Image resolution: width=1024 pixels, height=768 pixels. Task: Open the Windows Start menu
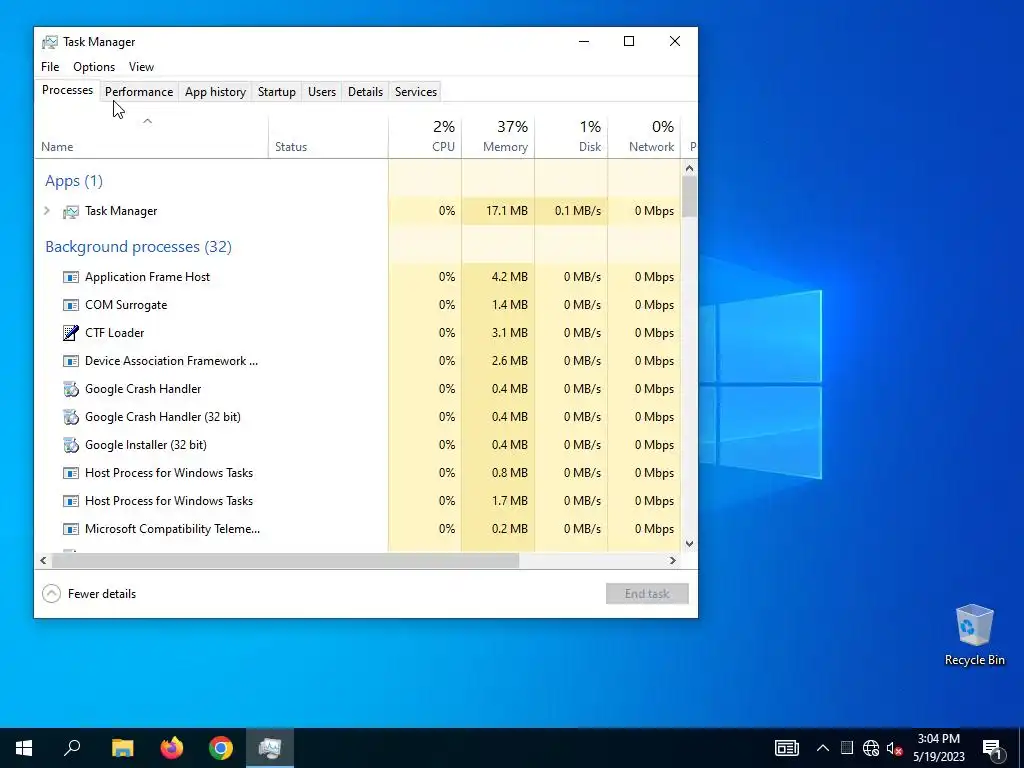coord(24,748)
